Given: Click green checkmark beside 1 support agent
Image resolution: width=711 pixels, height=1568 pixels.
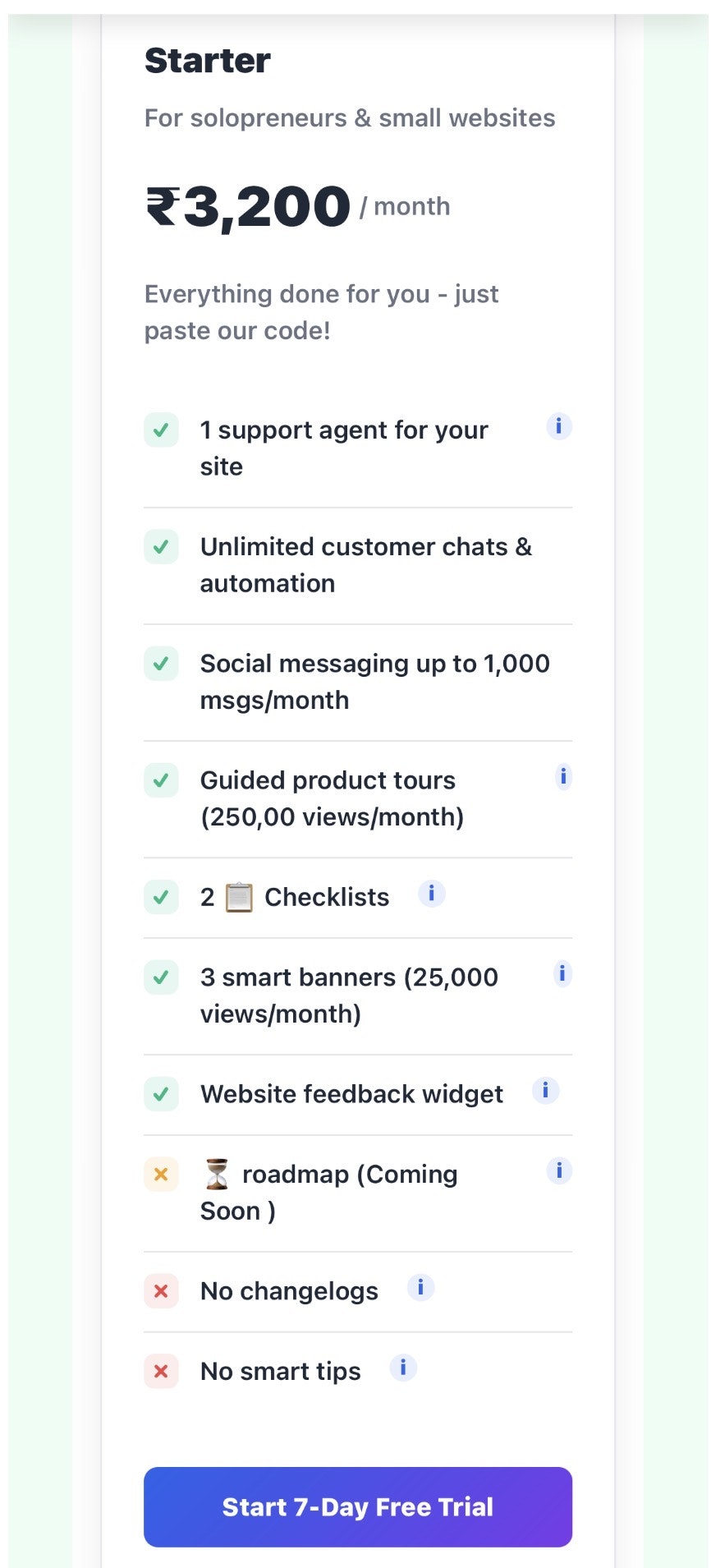Looking at the screenshot, I should [x=161, y=430].
